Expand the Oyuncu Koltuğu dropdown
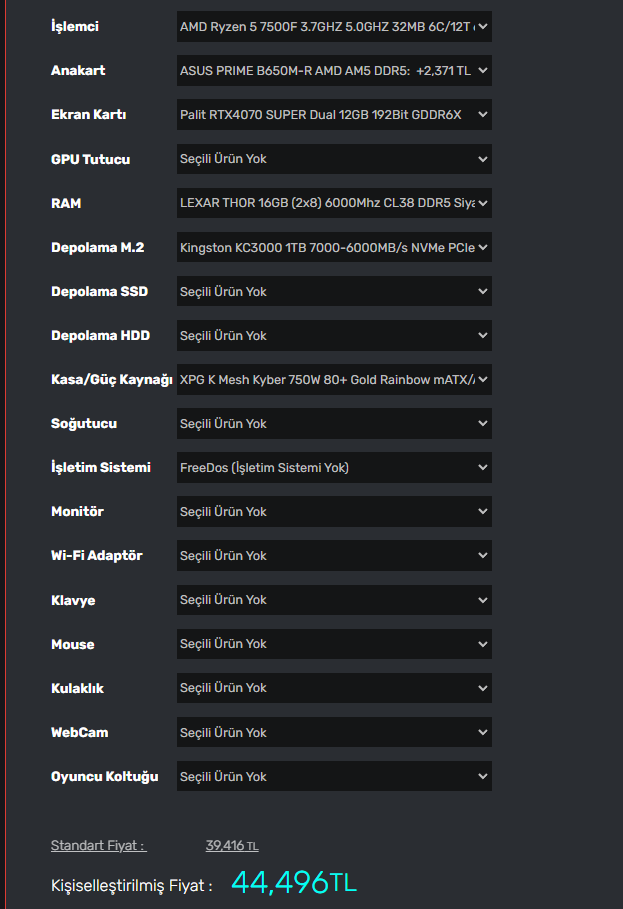 click(x=334, y=777)
